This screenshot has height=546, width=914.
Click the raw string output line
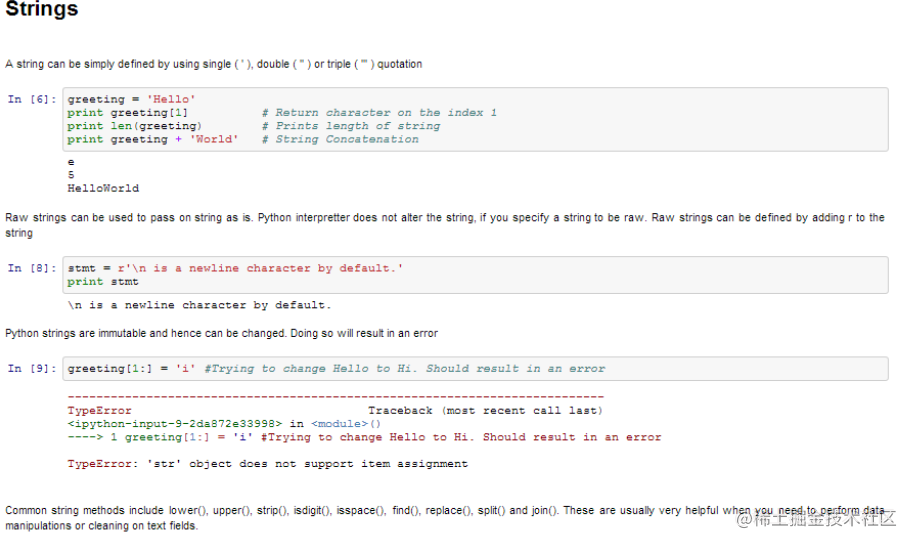(199, 305)
